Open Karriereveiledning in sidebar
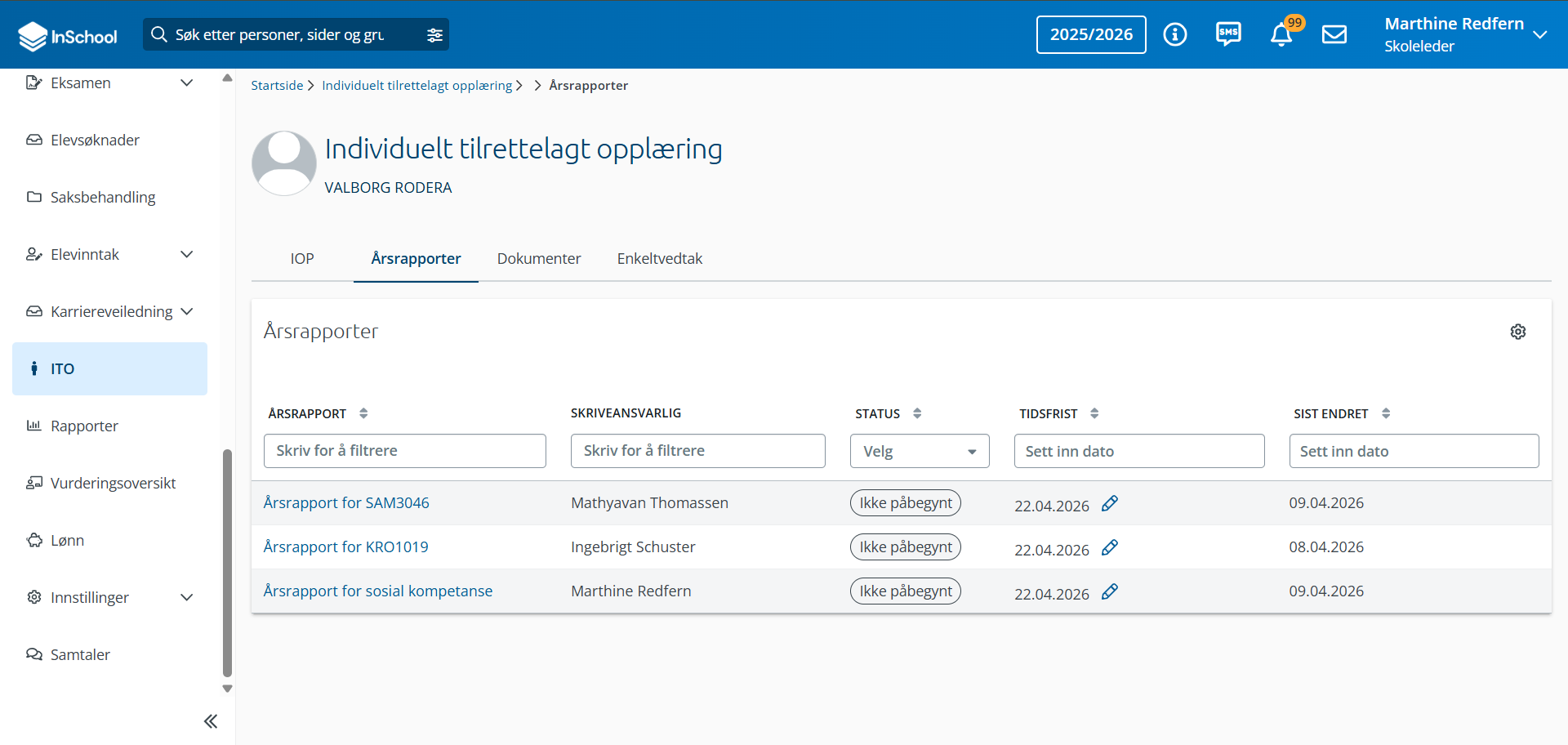This screenshot has height=745, width=1568. 111,312
